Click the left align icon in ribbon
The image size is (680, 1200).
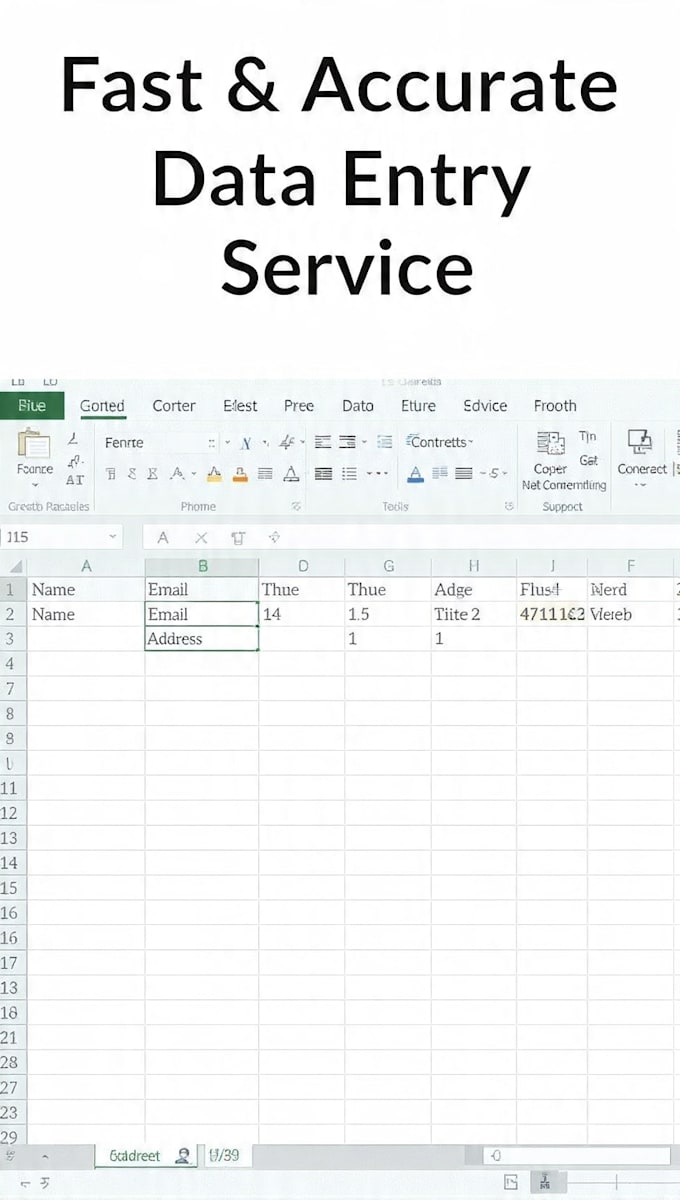point(322,442)
